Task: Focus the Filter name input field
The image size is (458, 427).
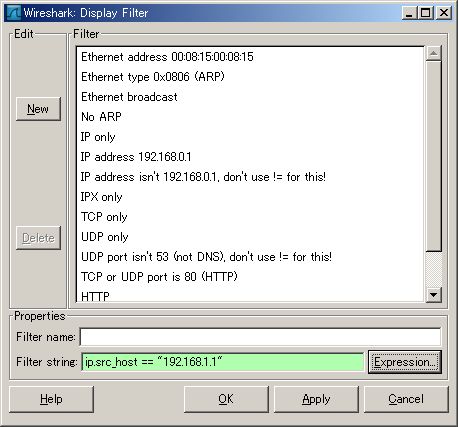Action: pos(260,337)
